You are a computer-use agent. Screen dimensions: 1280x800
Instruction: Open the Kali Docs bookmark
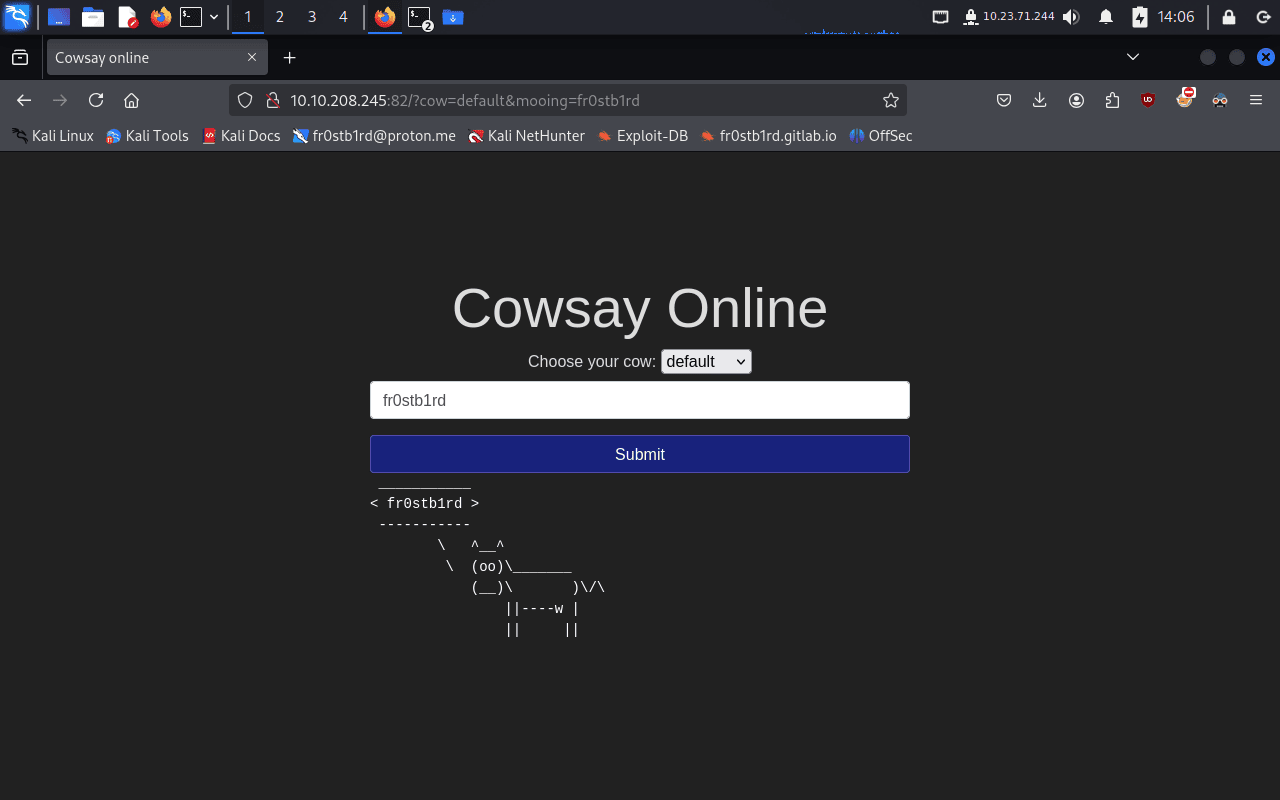(241, 136)
